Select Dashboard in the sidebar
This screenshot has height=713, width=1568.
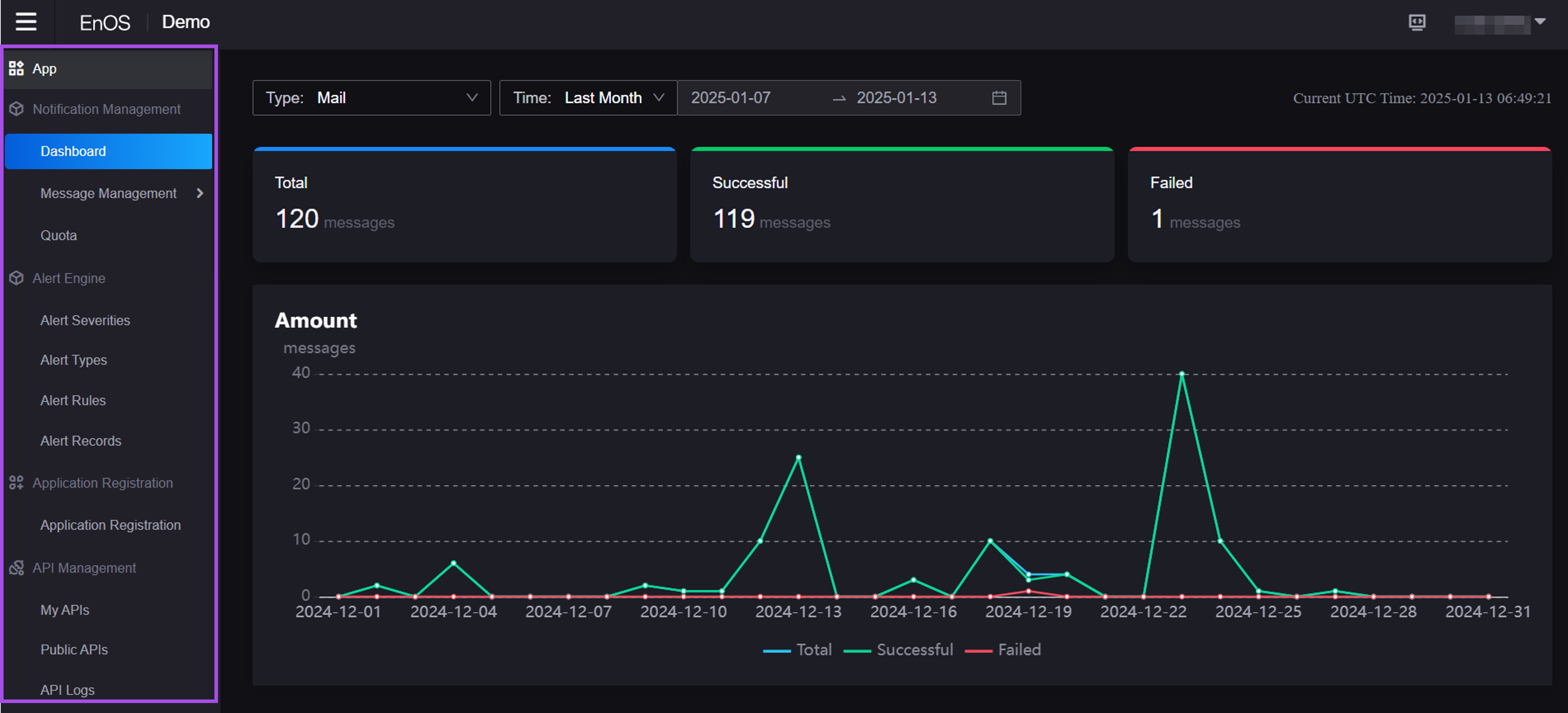pyautogui.click(x=73, y=152)
